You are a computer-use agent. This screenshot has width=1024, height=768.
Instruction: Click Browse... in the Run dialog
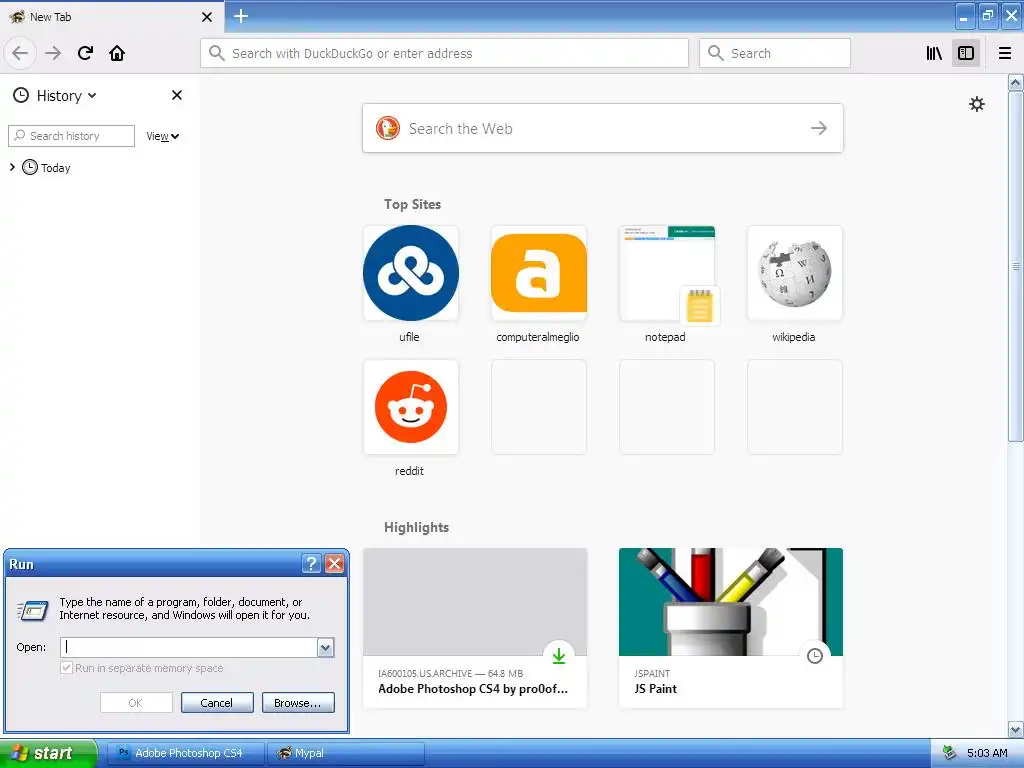298,703
